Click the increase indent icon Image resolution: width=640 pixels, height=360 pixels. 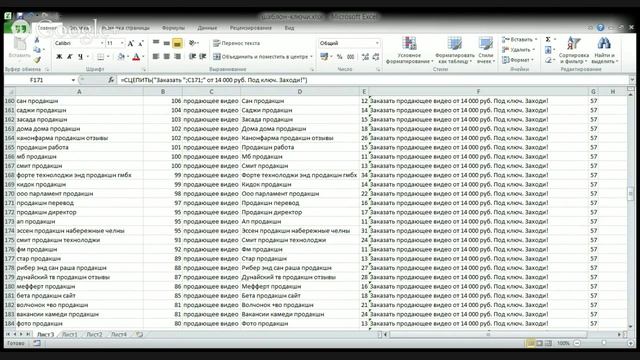click(202, 56)
